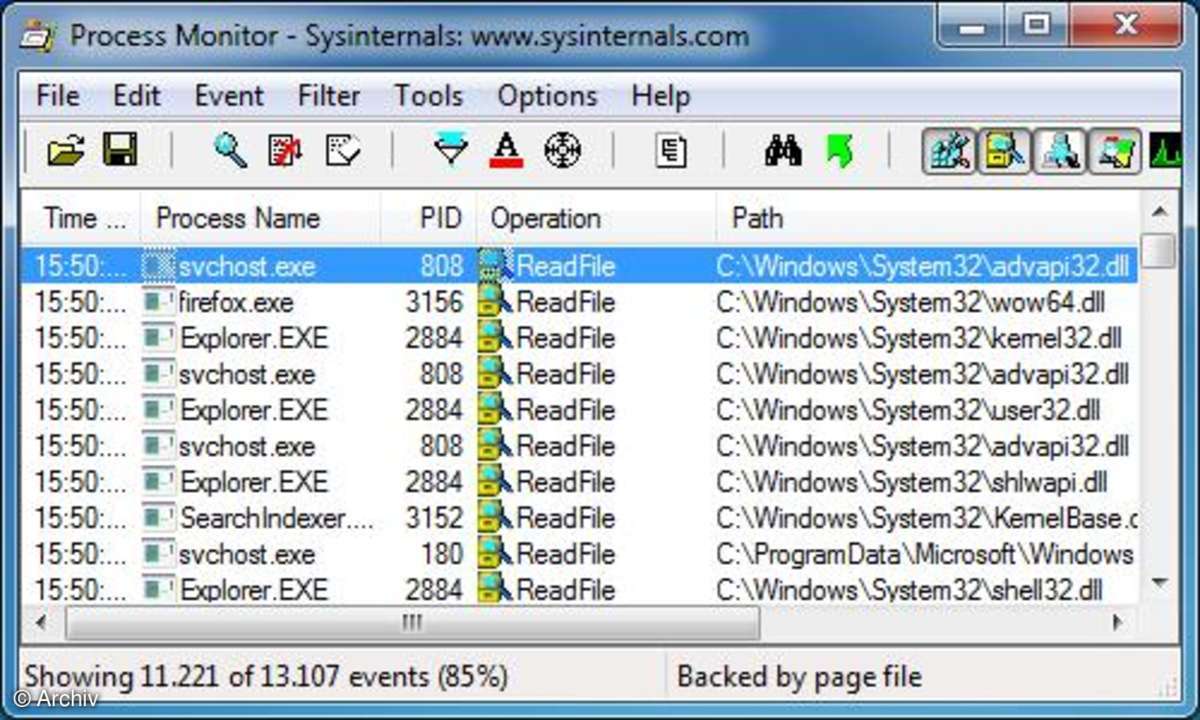The width and height of the screenshot is (1200, 720).
Task: Open the Filter menu
Action: tap(329, 96)
